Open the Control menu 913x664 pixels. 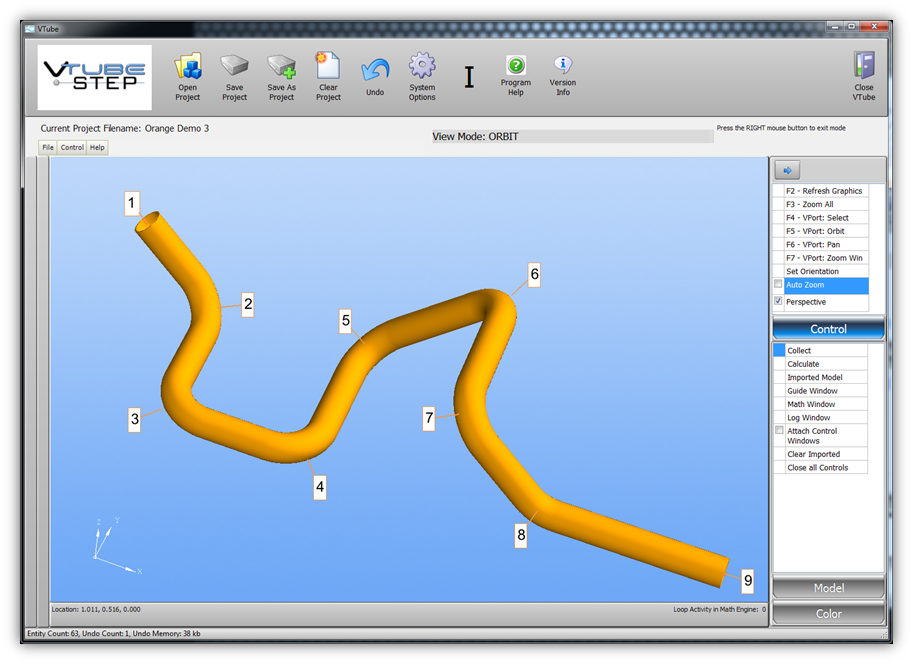click(72, 147)
